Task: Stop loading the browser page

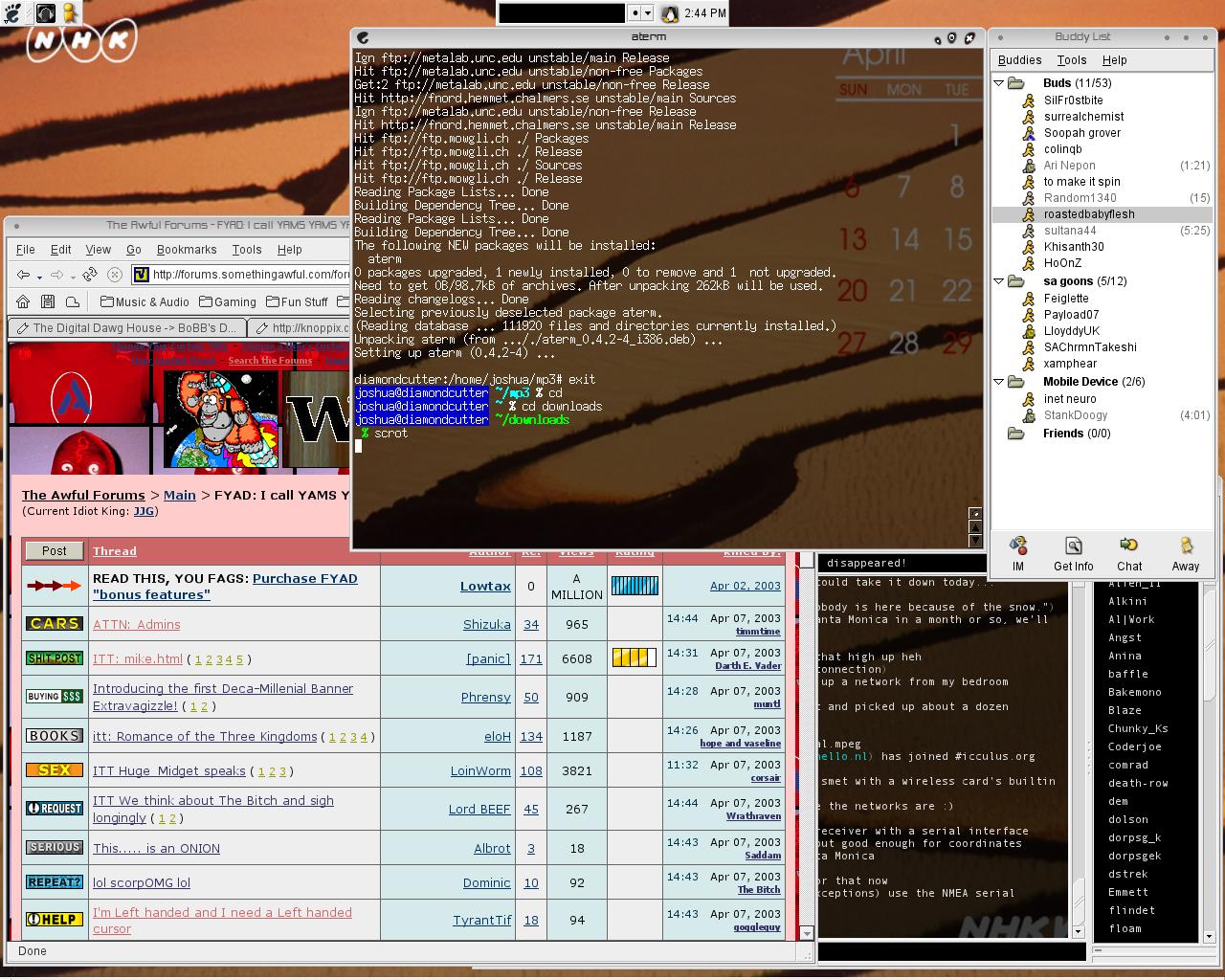Action: pos(115,275)
